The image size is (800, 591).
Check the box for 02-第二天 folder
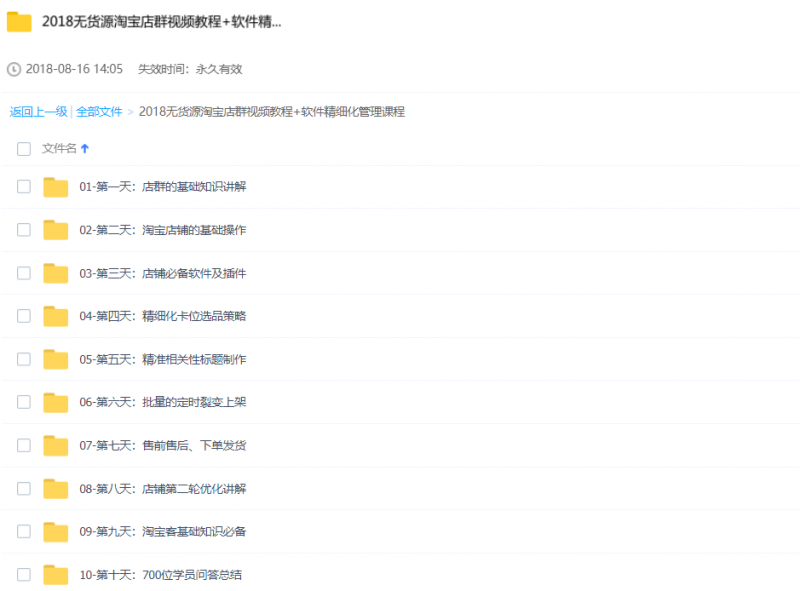24,230
